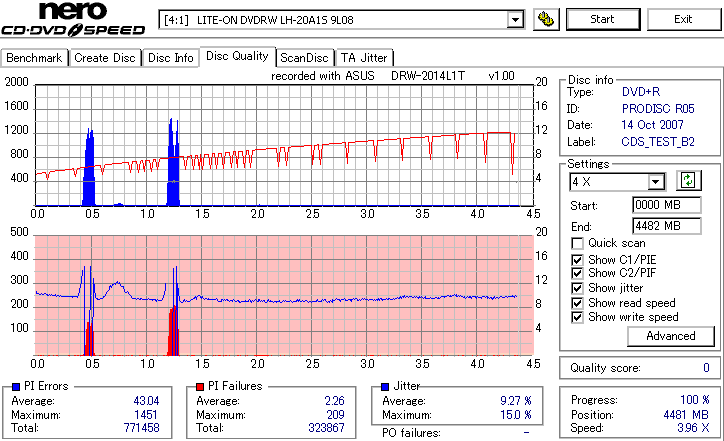Click the red PI Failures legend square

tap(200, 387)
